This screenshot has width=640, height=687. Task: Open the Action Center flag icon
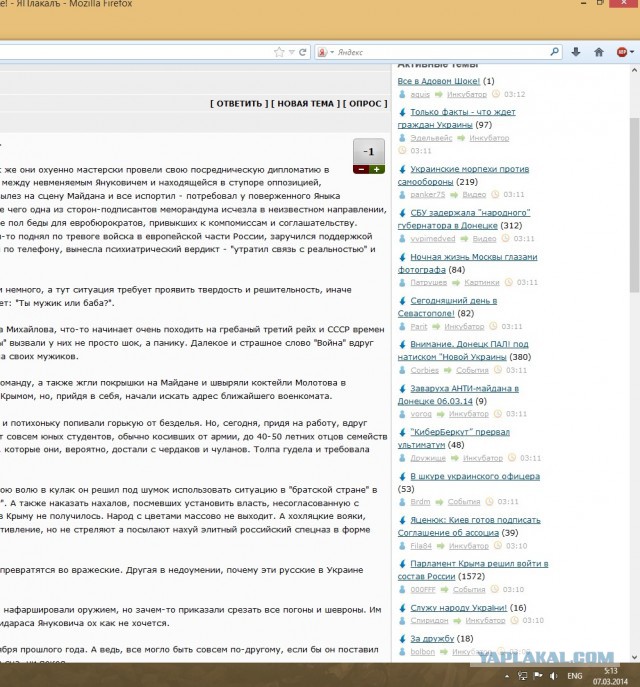point(538,676)
